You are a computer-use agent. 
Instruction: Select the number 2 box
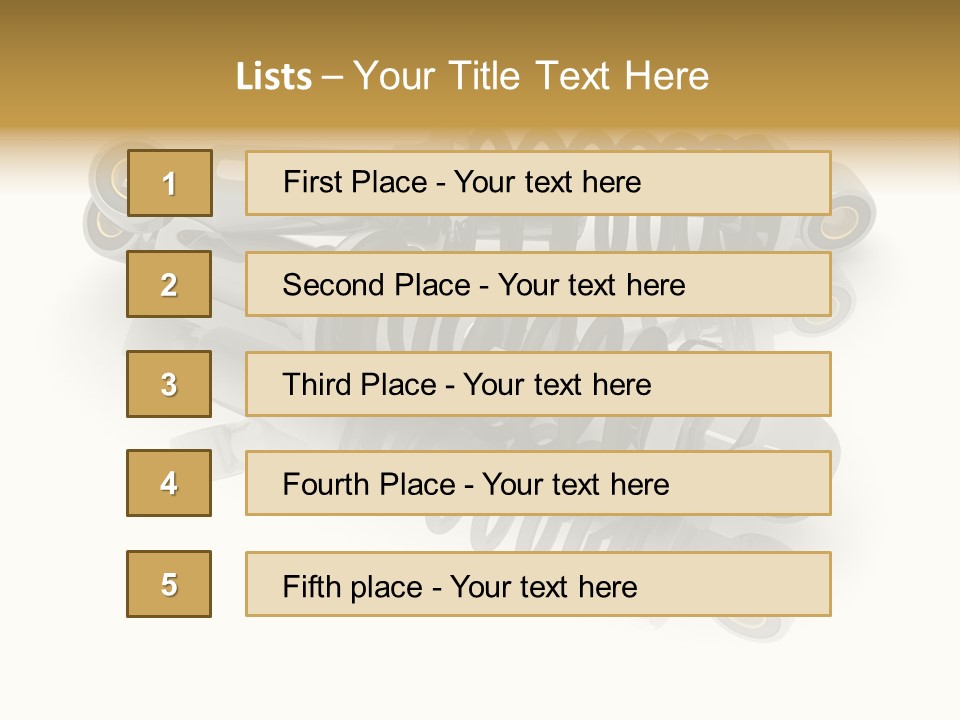(169, 284)
